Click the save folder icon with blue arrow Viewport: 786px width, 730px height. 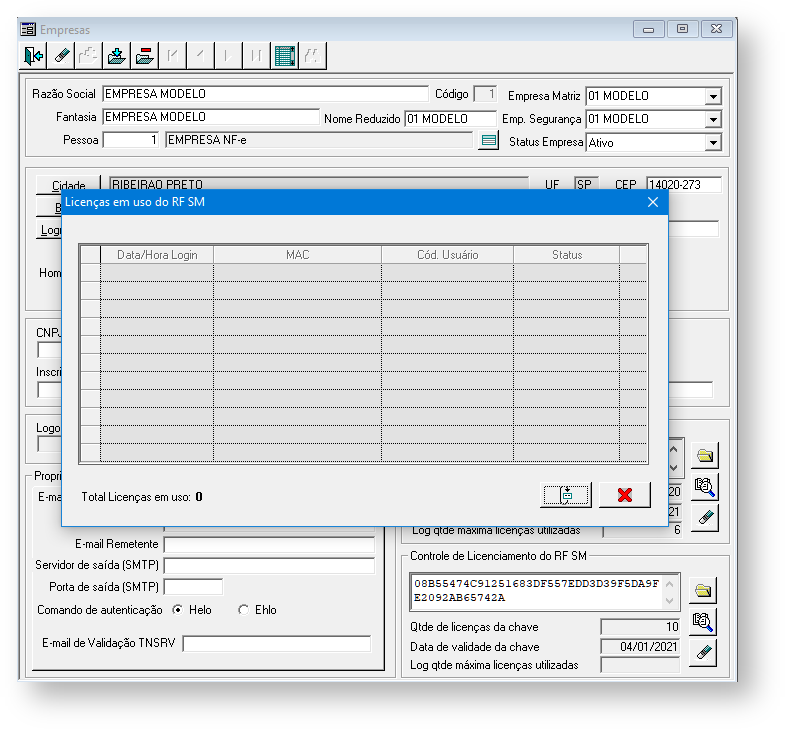coord(116,56)
